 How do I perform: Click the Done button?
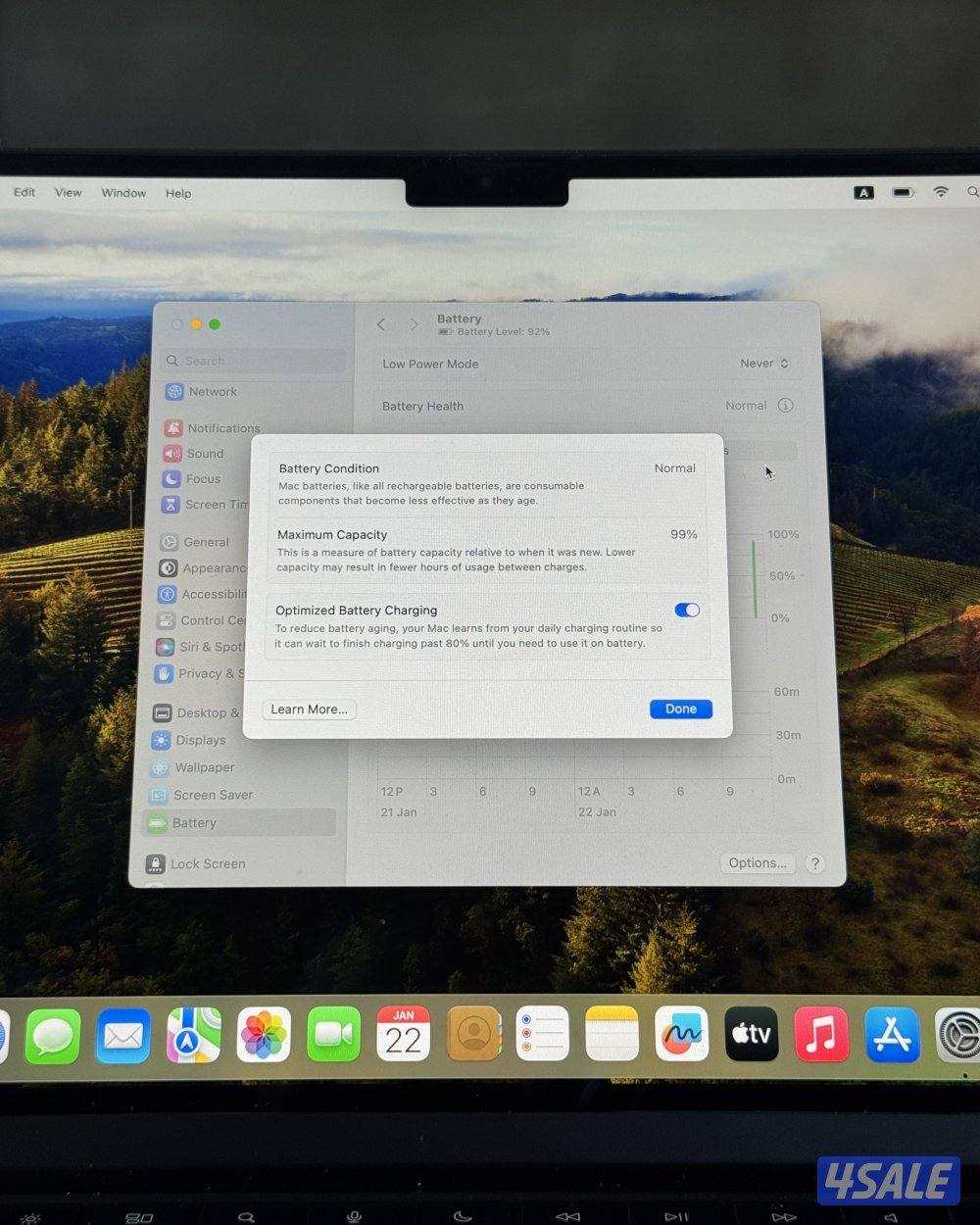tap(680, 709)
